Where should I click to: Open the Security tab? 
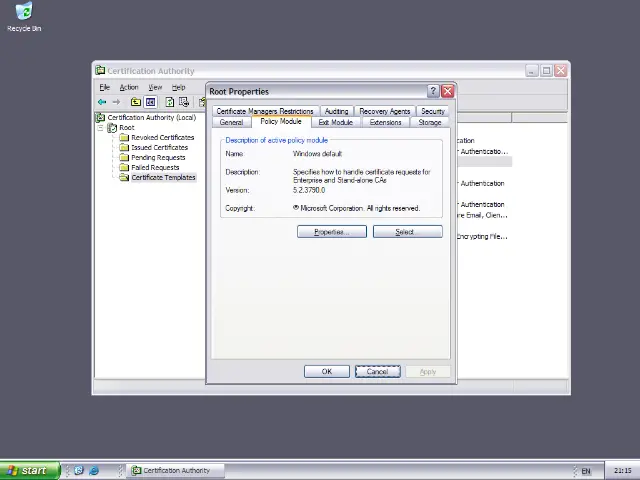click(x=433, y=111)
